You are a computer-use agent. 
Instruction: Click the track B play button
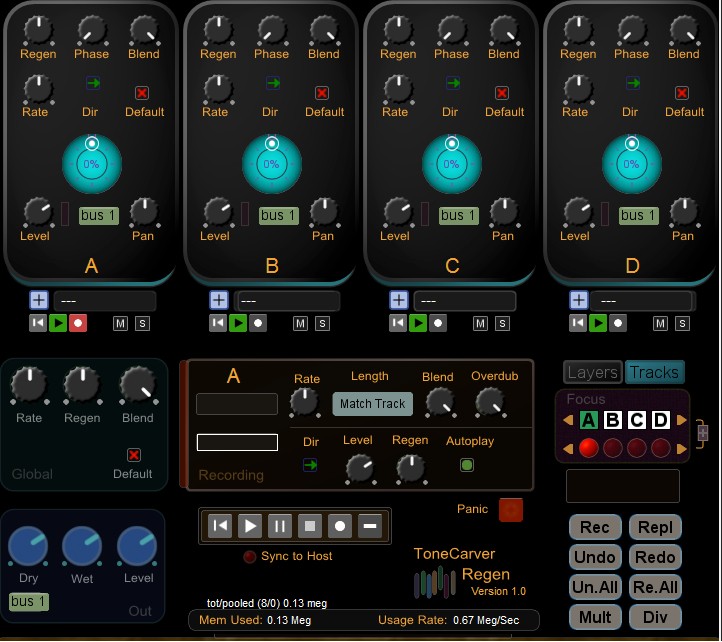pyautogui.click(x=238, y=323)
